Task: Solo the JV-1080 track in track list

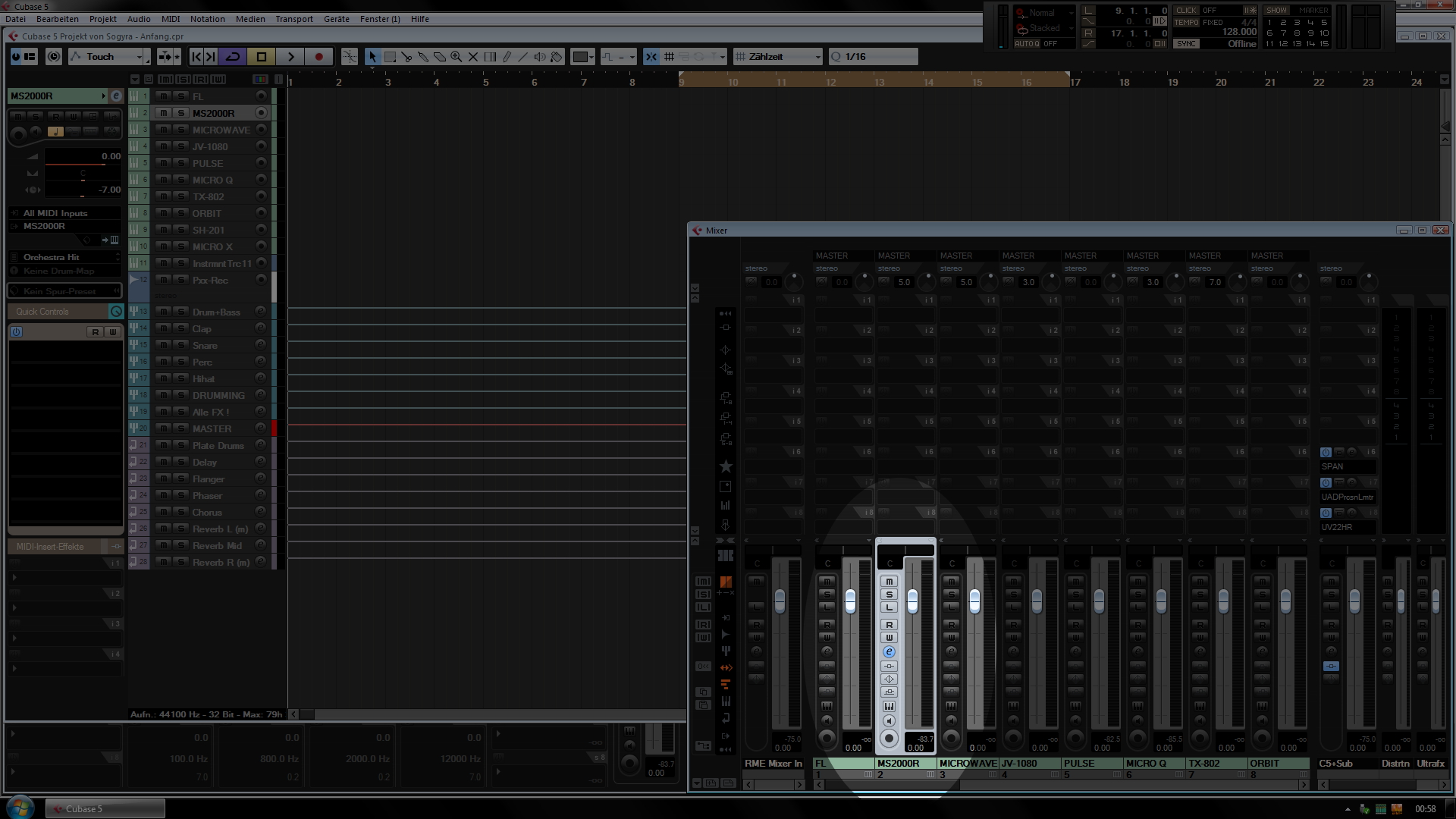Action: click(181, 146)
